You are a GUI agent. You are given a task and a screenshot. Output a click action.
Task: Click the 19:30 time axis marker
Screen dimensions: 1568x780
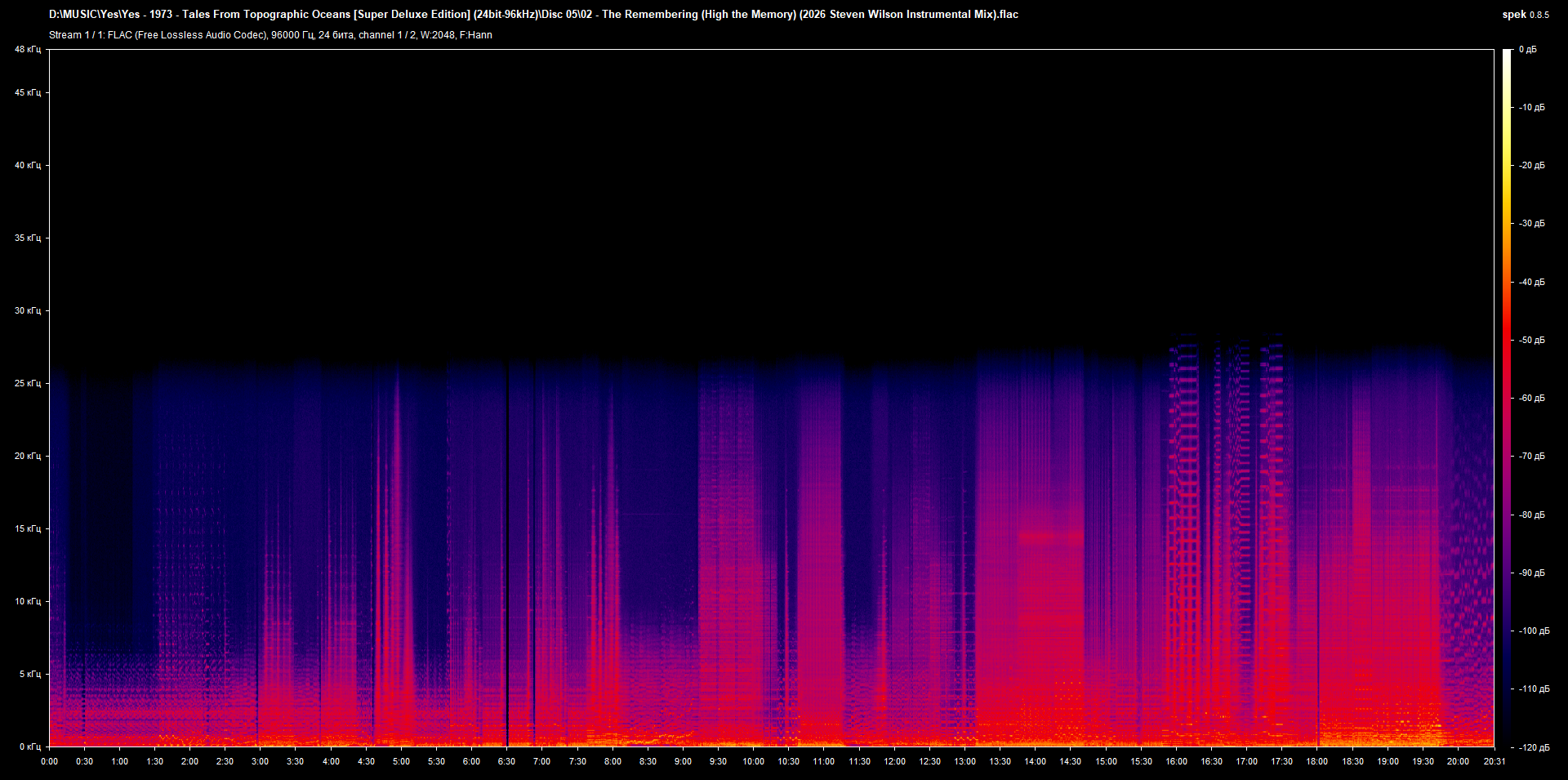click(x=1423, y=762)
